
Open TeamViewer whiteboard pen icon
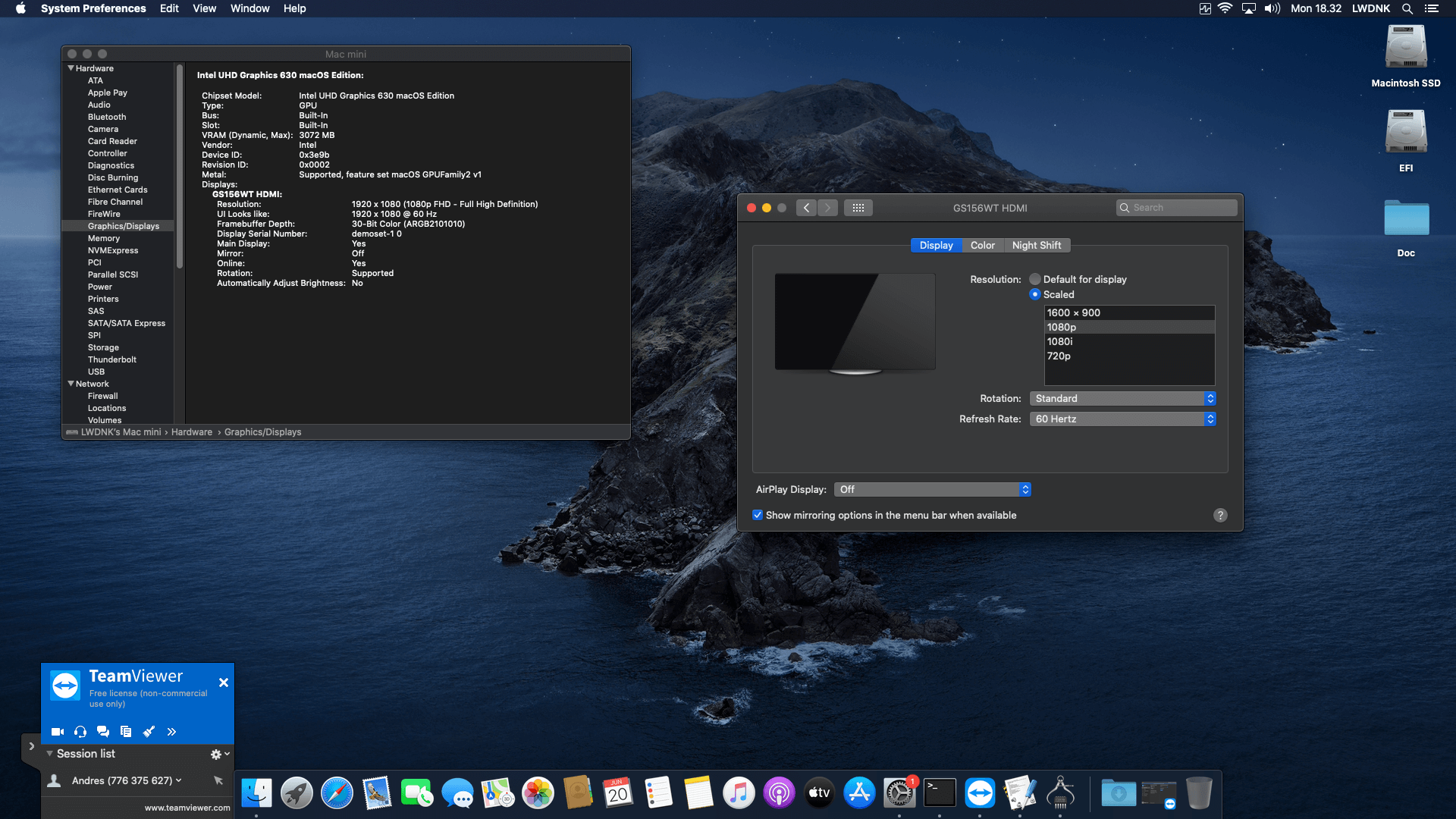(149, 732)
